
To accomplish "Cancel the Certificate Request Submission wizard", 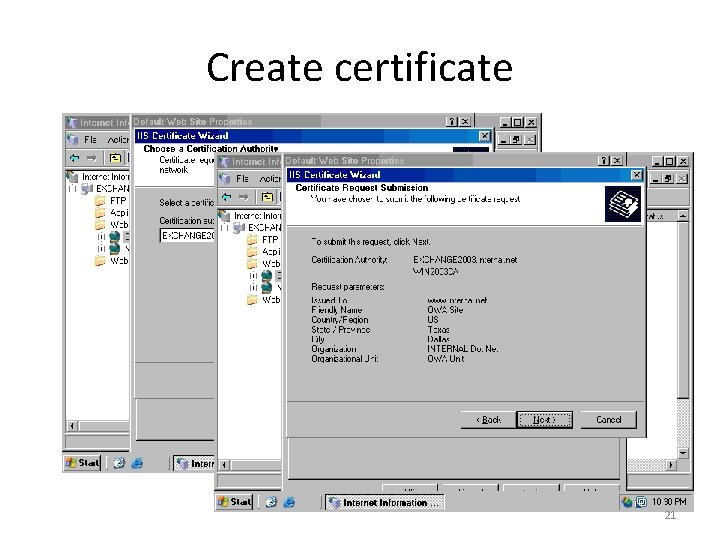I will (608, 420).
